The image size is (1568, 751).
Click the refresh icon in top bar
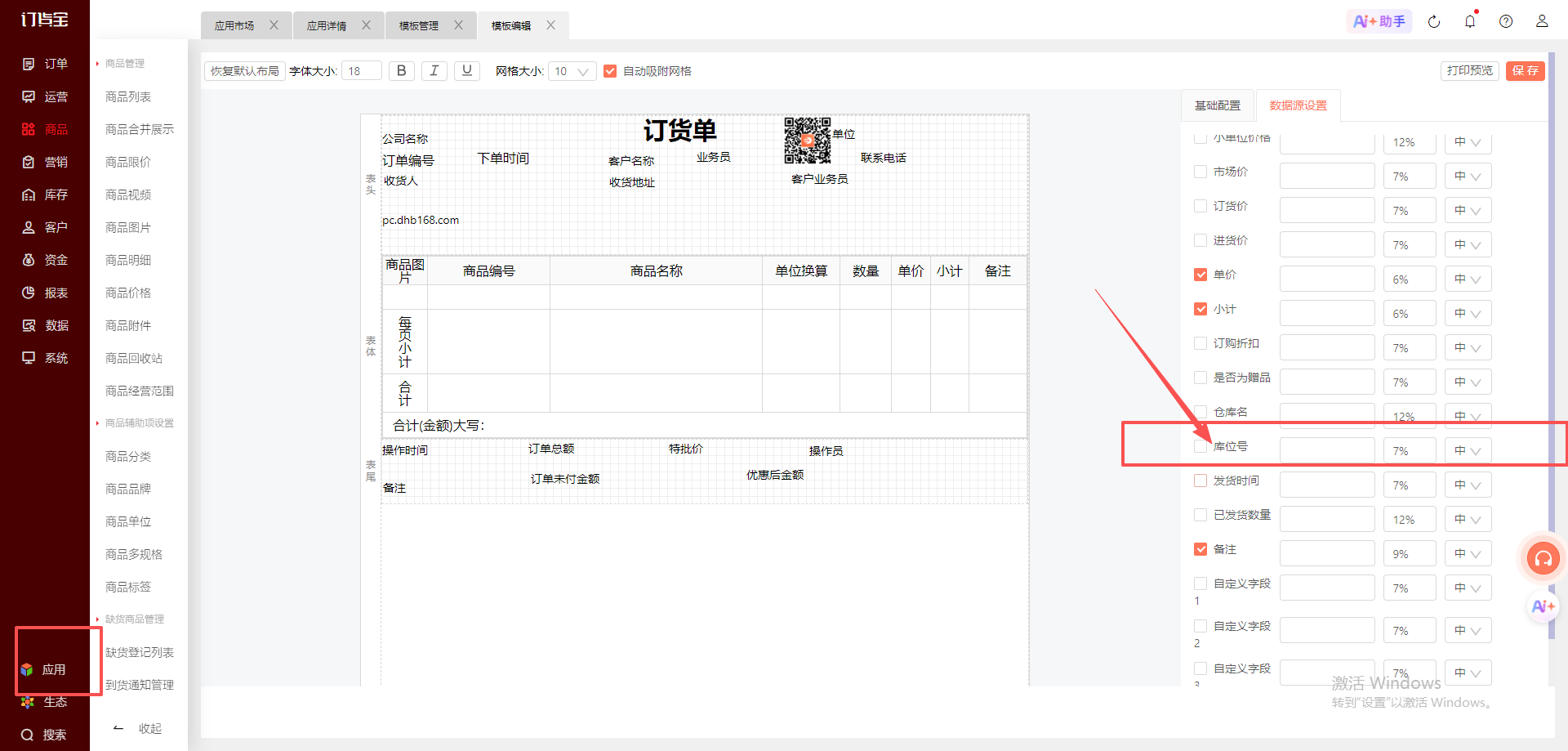(x=1434, y=21)
